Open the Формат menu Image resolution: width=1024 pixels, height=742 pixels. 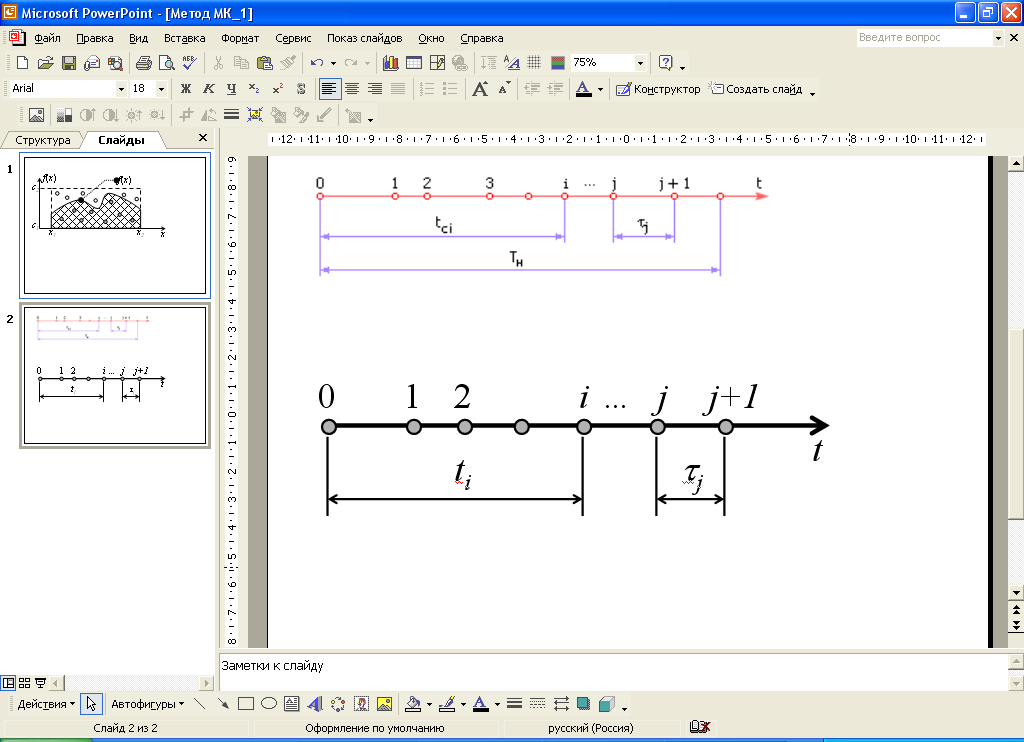(240, 39)
